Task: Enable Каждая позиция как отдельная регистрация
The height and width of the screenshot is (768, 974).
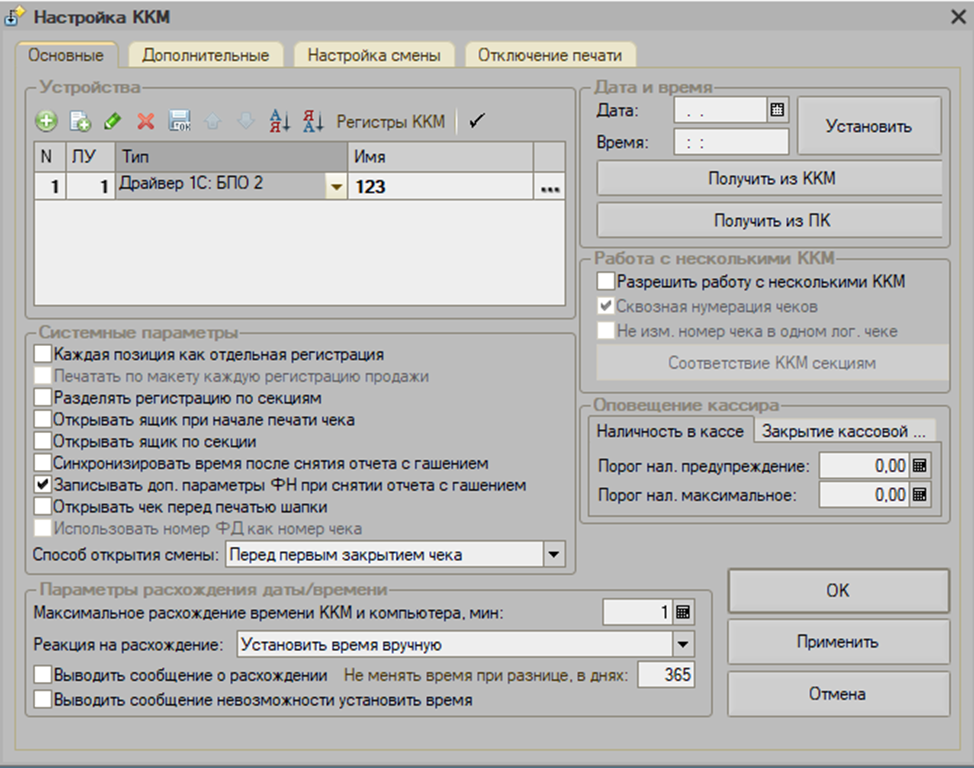Action: click(x=42, y=354)
